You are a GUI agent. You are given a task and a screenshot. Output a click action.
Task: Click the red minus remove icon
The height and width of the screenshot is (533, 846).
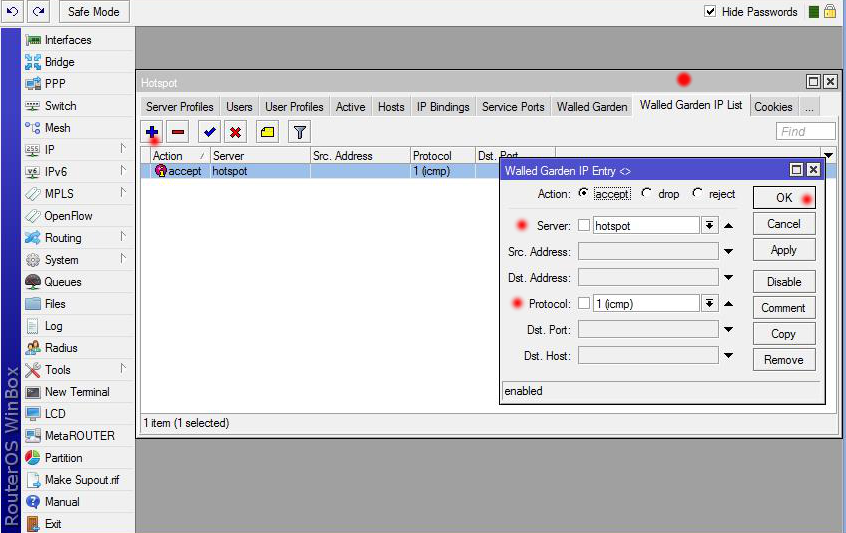pyautogui.click(x=178, y=131)
